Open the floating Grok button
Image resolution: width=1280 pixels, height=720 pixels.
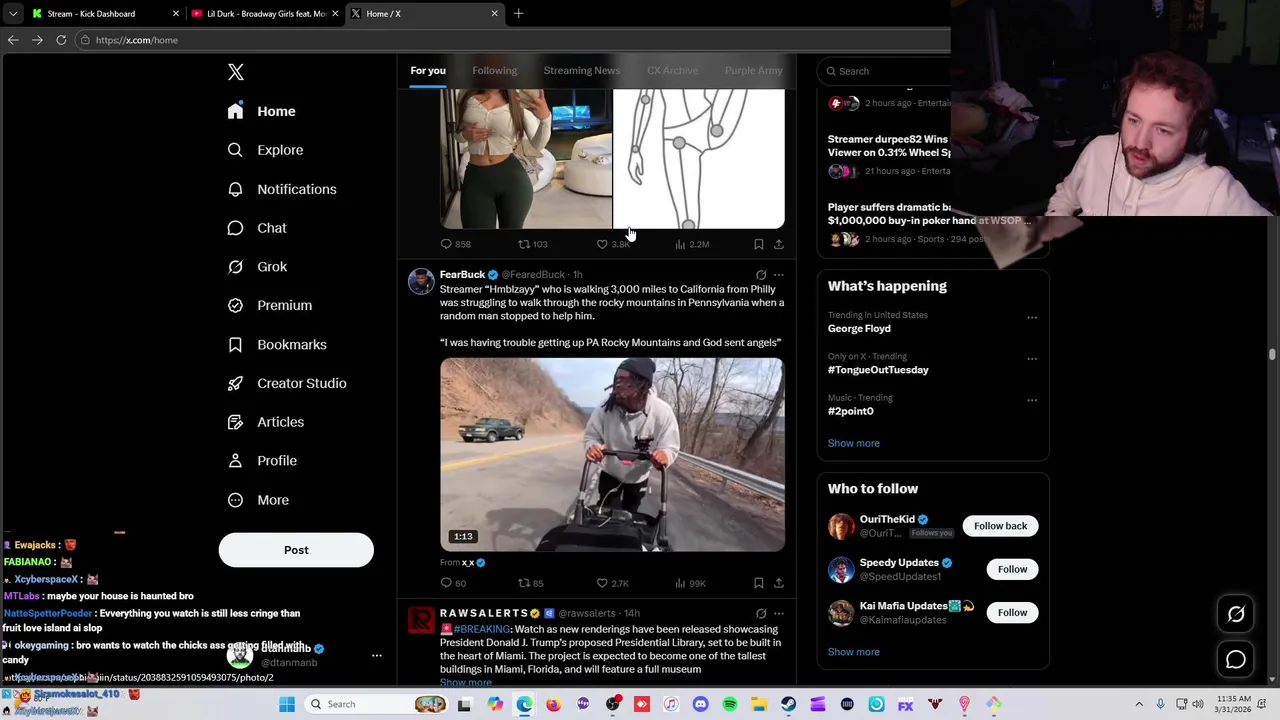coord(1236,615)
